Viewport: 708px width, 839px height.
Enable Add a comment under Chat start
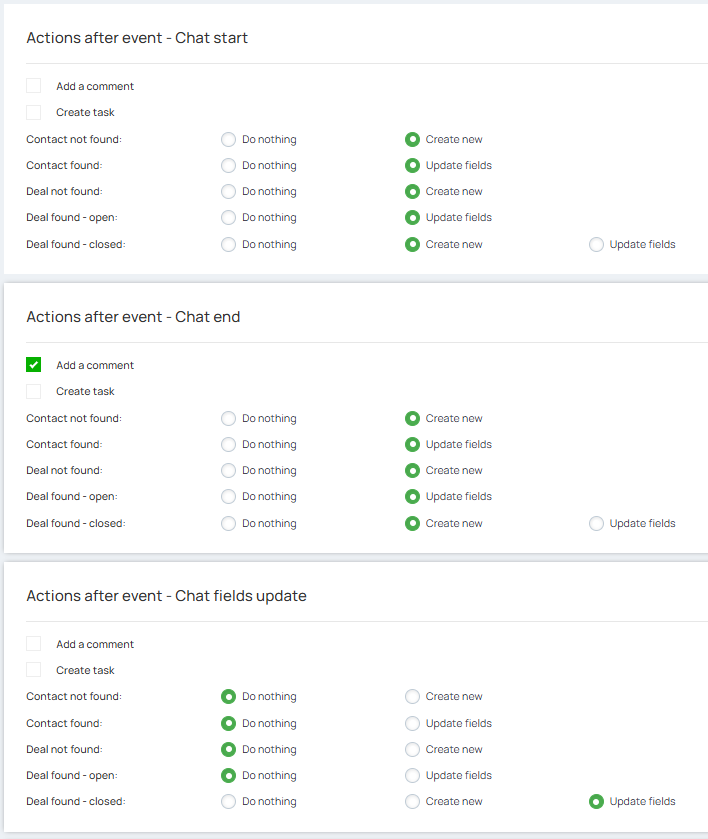[x=34, y=86]
